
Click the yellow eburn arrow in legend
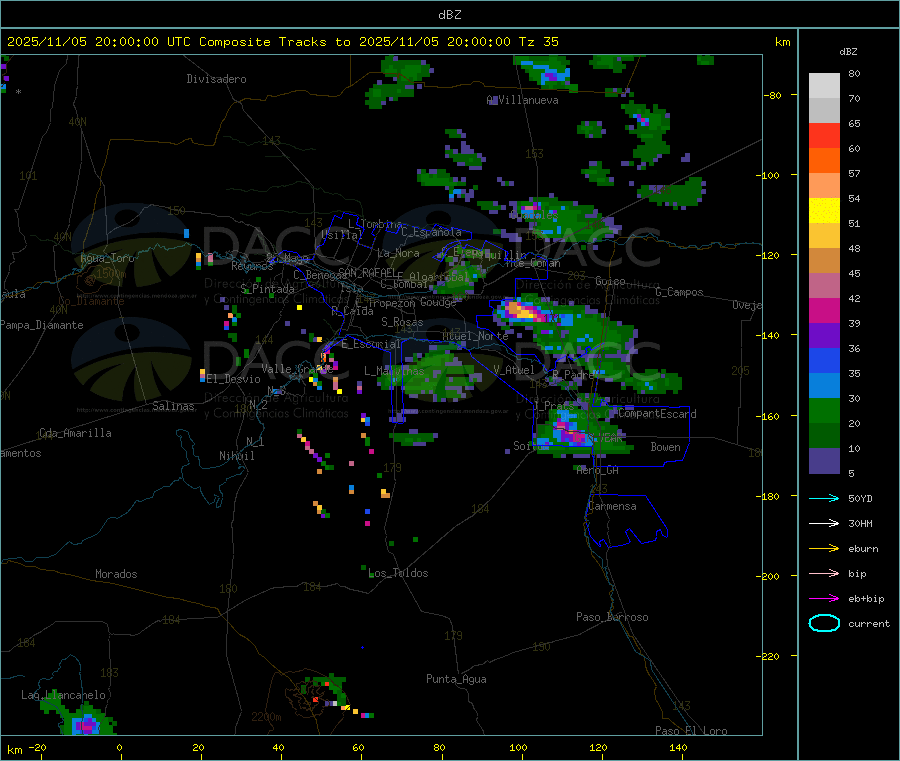coord(824,549)
